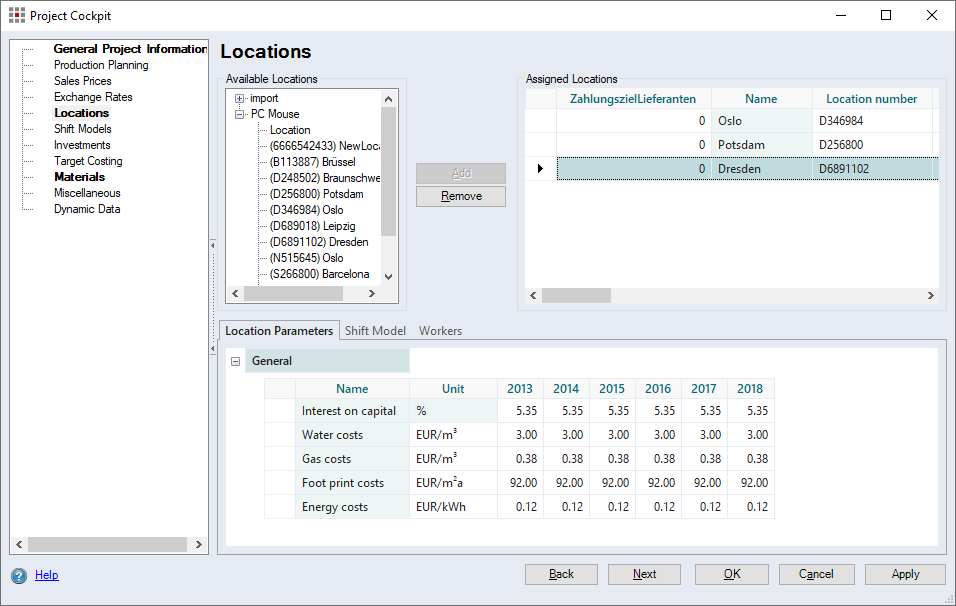956x606 pixels.
Task: Collapse the PC Mouse tree node
Action: click(x=240, y=114)
